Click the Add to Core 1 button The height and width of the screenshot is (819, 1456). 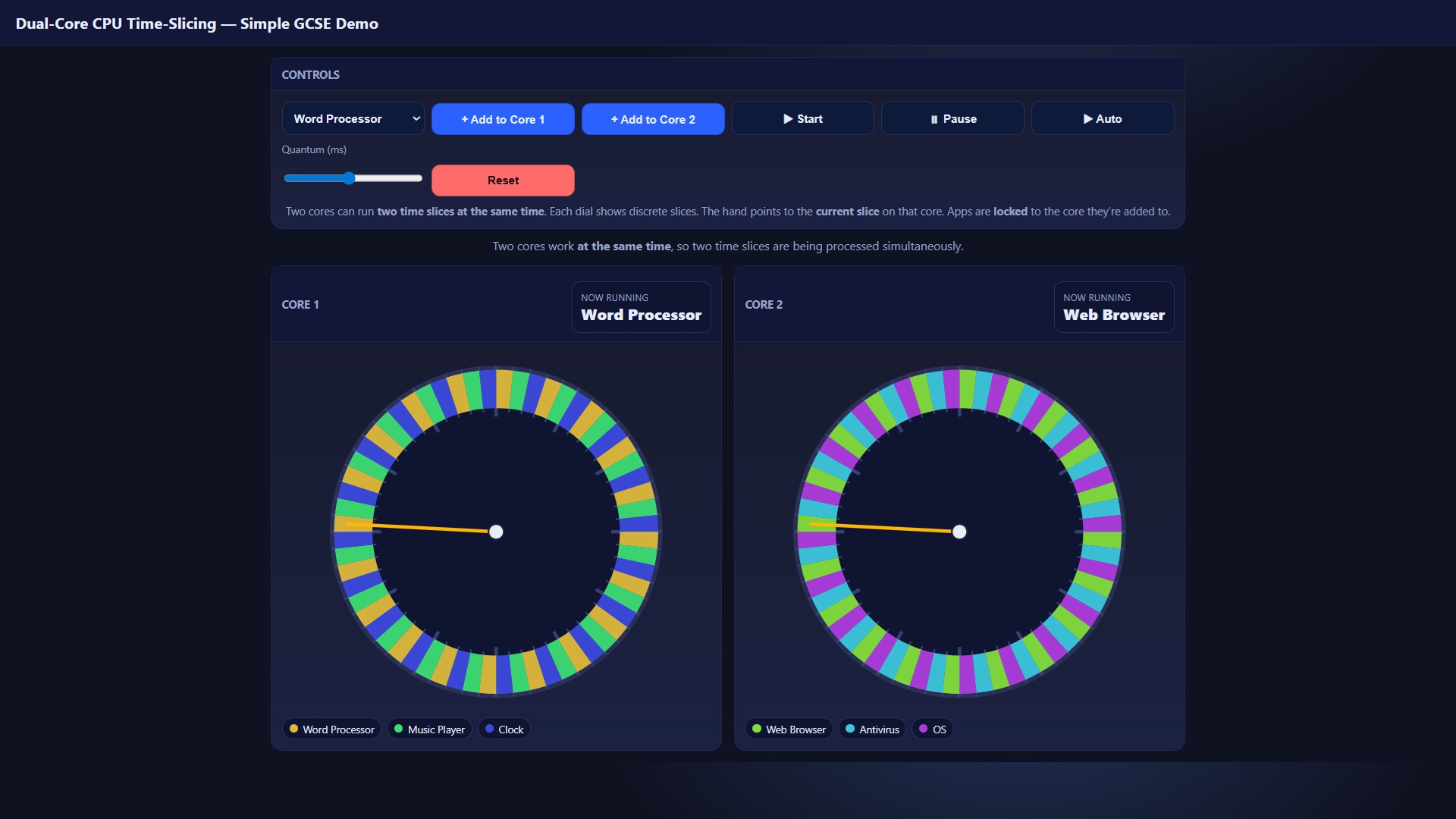503,120
